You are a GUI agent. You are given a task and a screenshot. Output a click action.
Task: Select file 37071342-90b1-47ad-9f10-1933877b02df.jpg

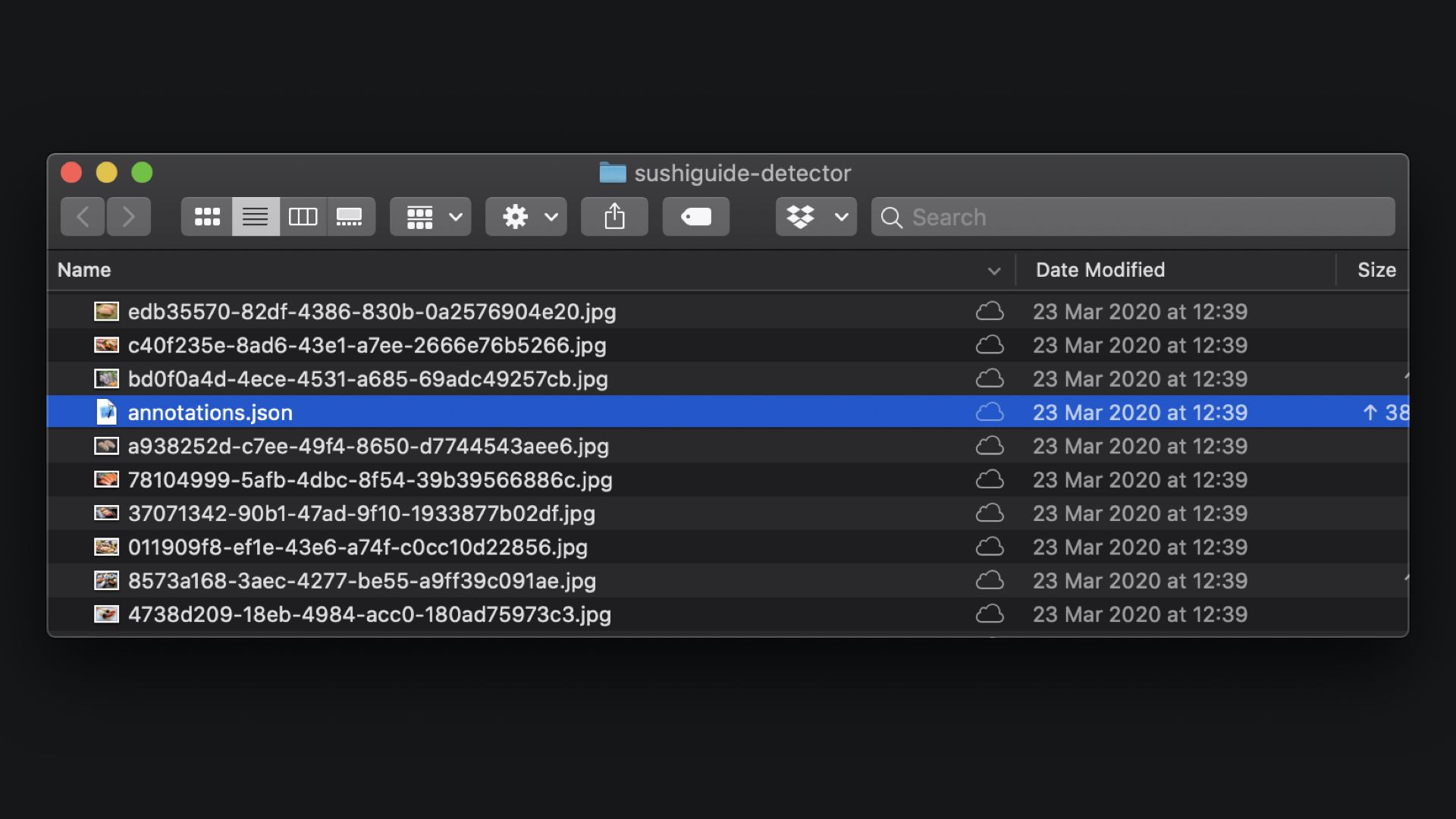coord(362,513)
